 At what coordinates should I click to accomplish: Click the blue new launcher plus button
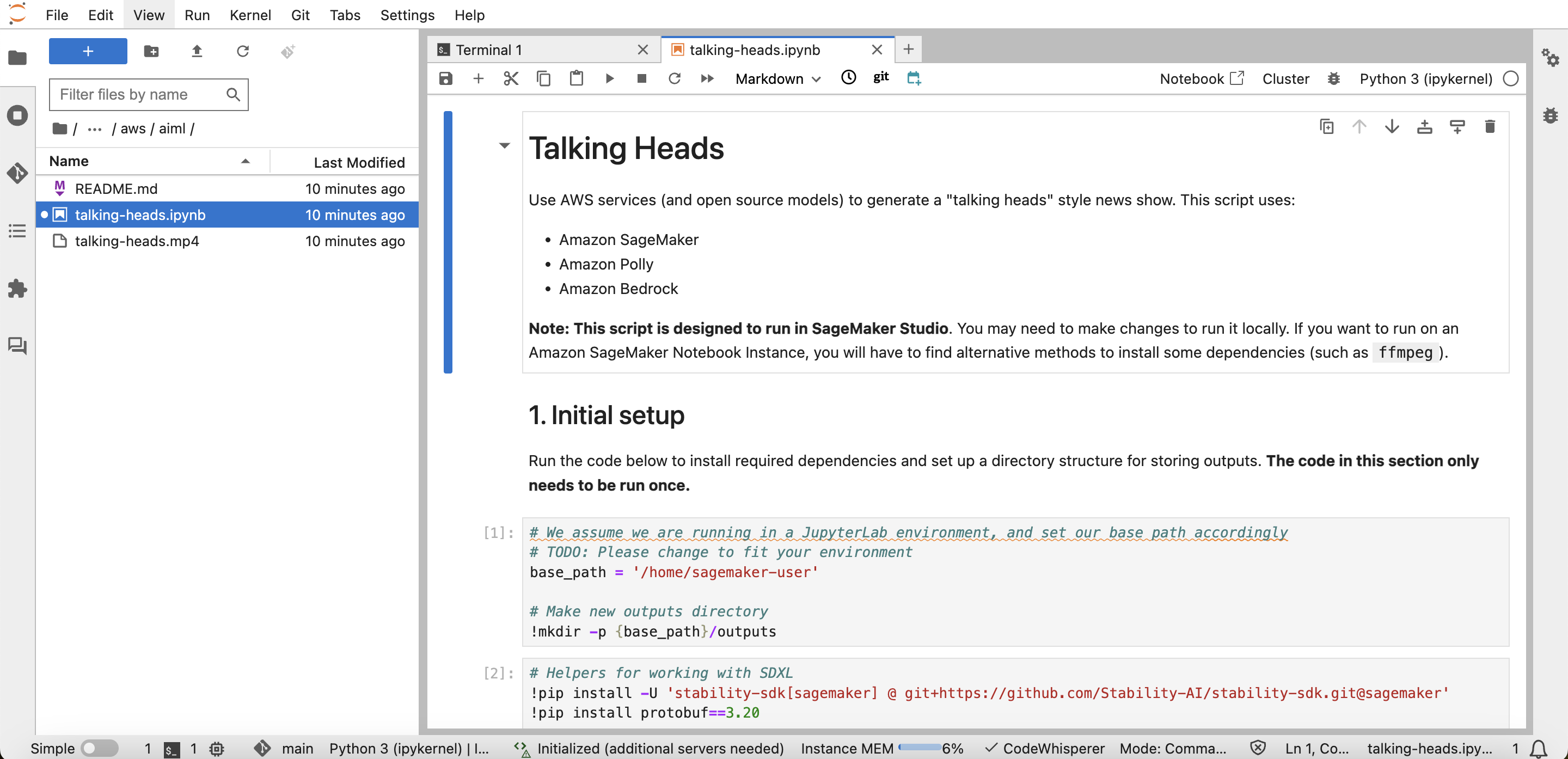(88, 51)
